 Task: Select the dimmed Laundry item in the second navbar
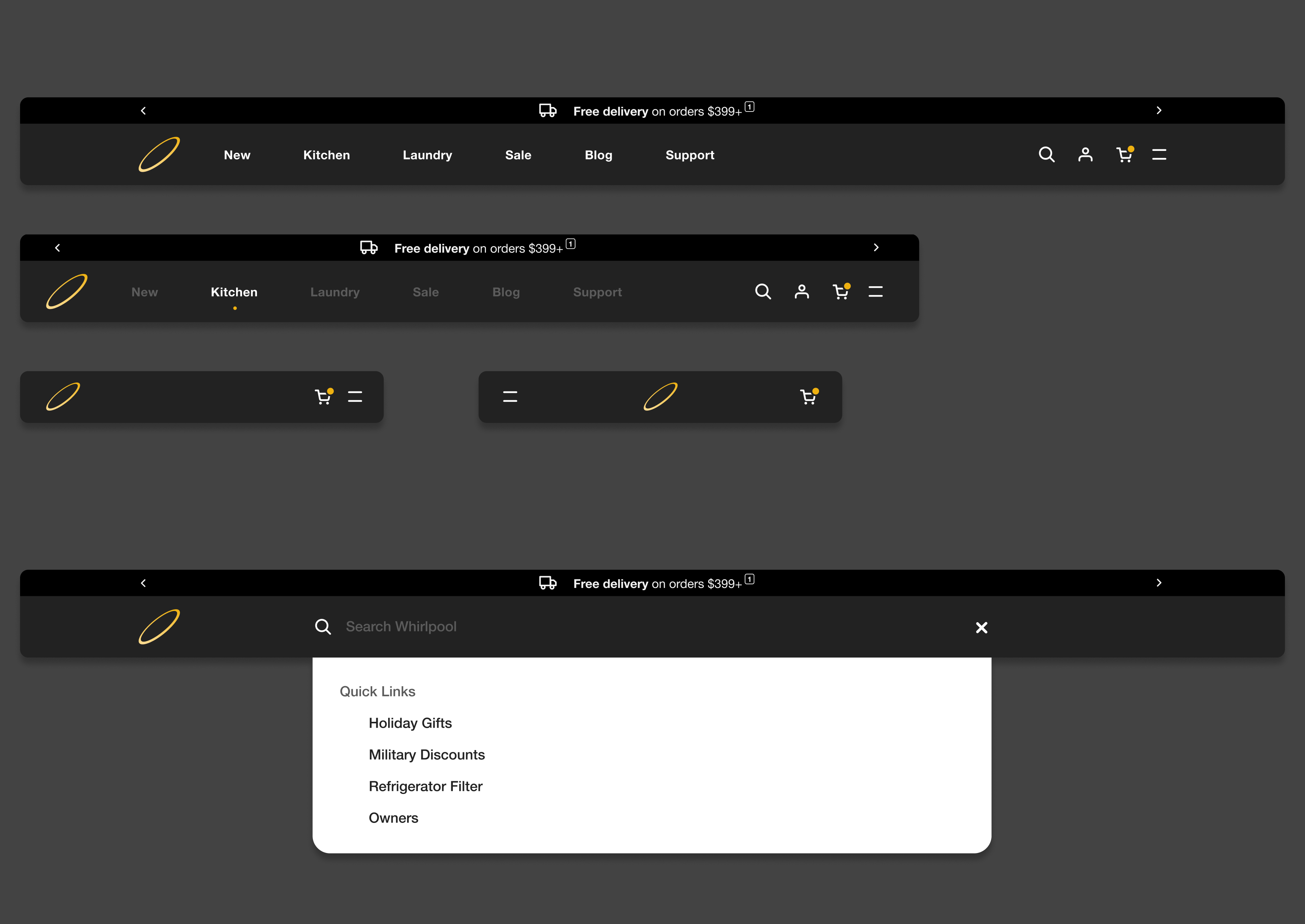(x=335, y=292)
